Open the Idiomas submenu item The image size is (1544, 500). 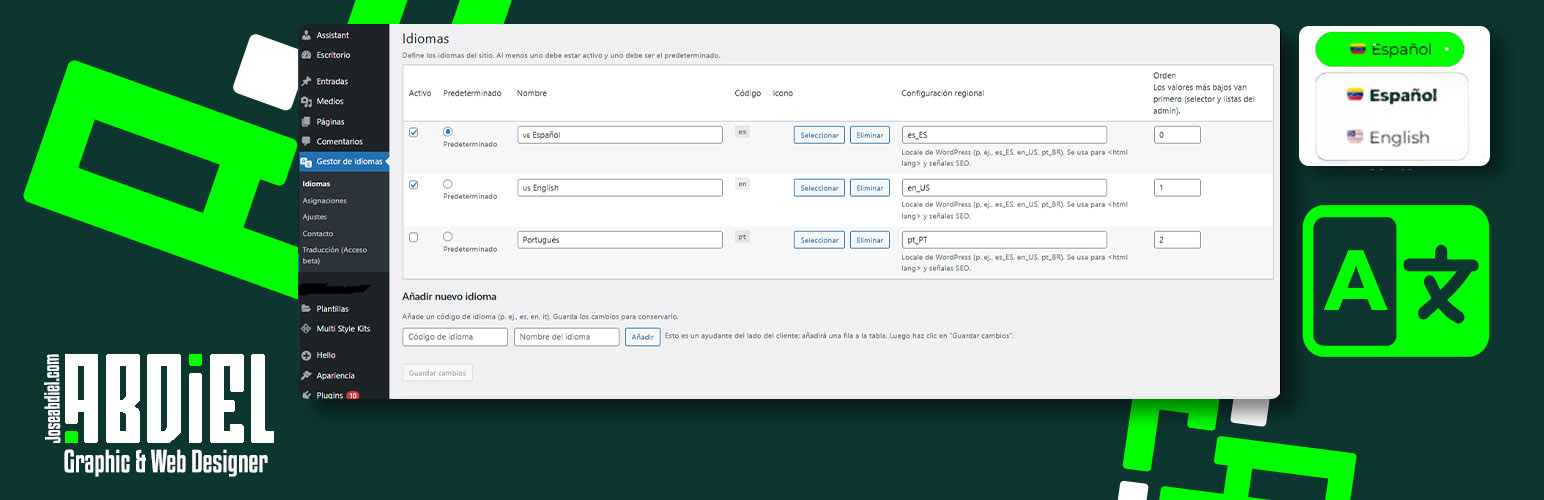click(316, 184)
